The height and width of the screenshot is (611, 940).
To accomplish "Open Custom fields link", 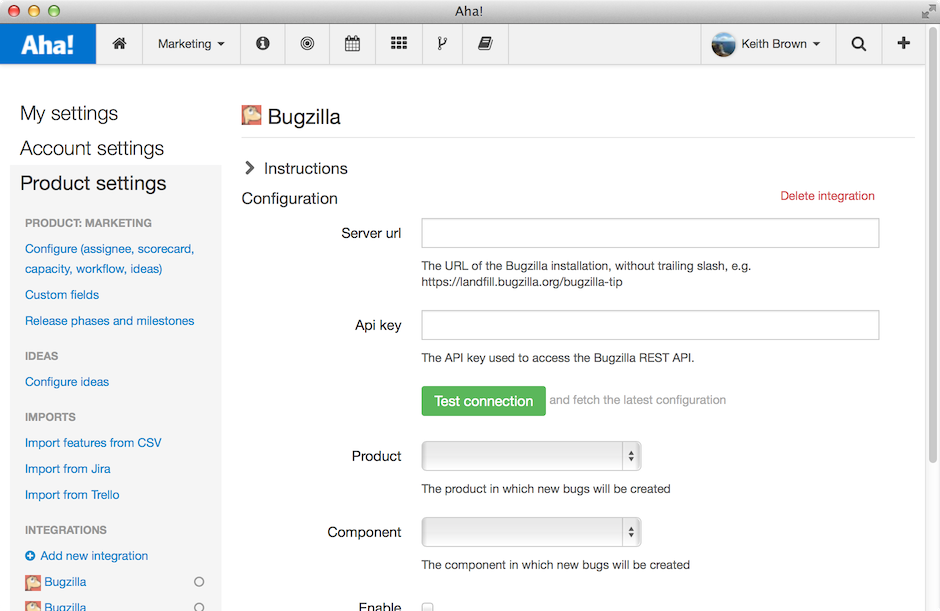I will tap(62, 295).
